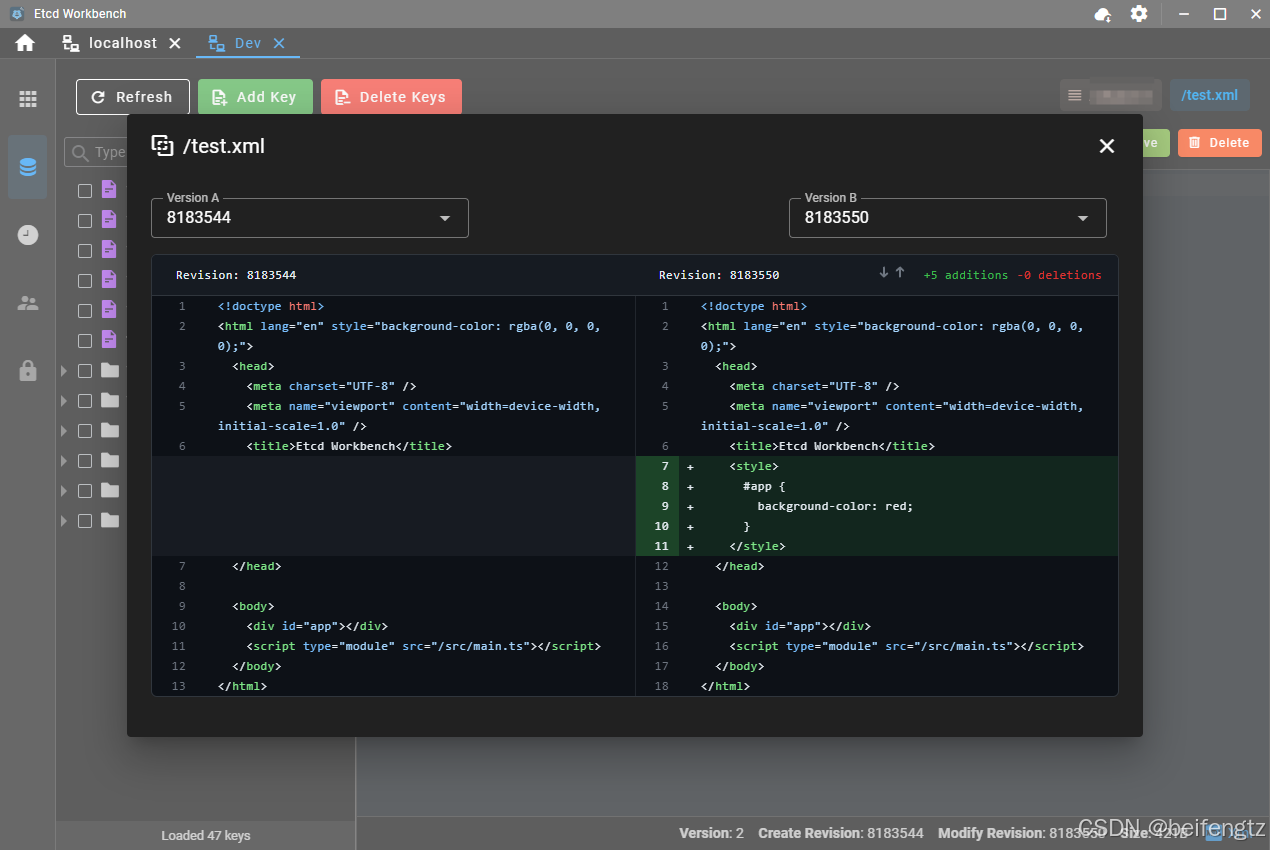1270x850 pixels.
Task: Go to the Home tab icon
Action: 25,43
